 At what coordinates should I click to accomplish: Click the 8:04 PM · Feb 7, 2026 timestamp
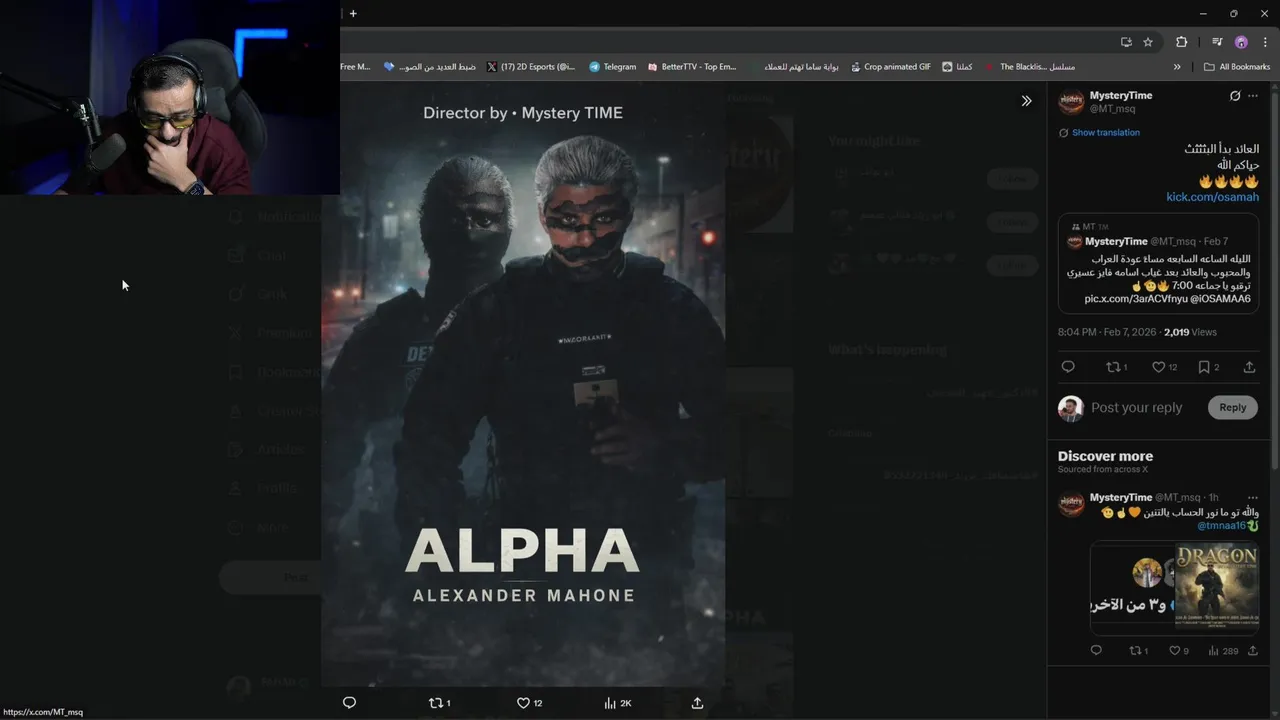click(1107, 332)
